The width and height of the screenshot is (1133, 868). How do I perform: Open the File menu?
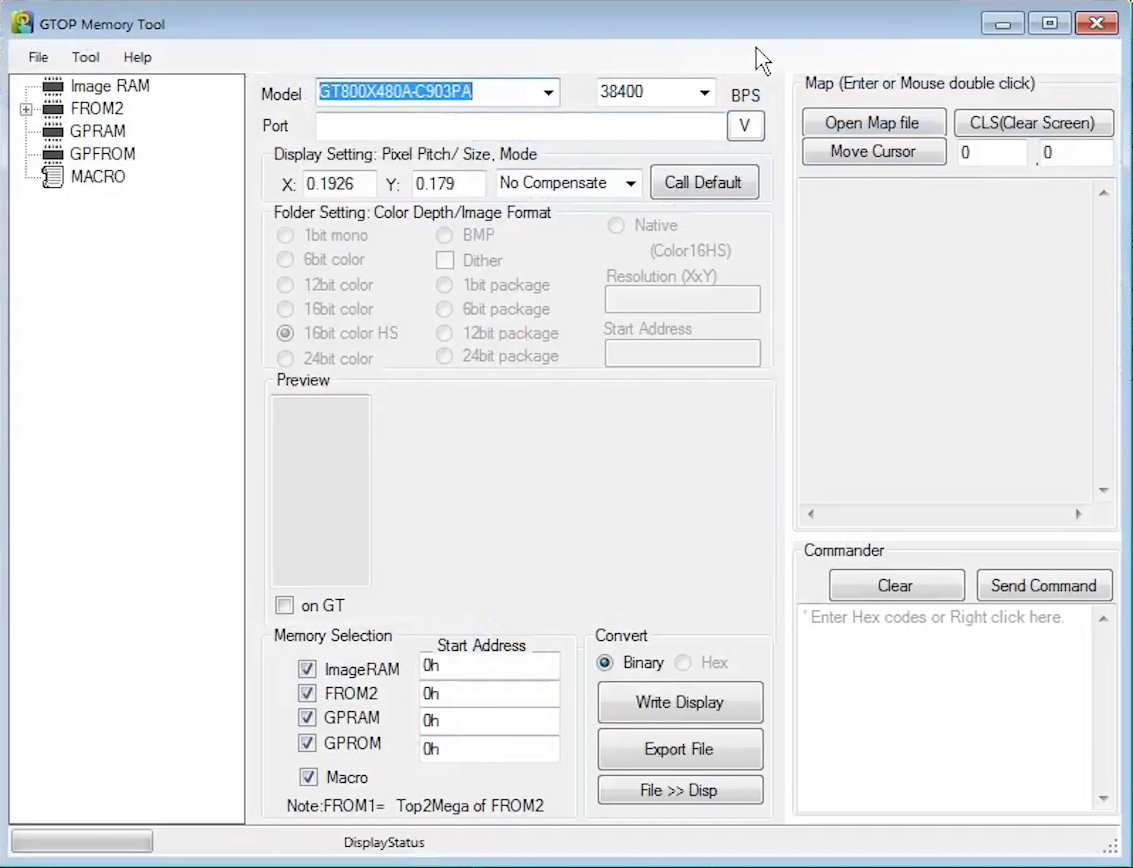click(x=38, y=57)
